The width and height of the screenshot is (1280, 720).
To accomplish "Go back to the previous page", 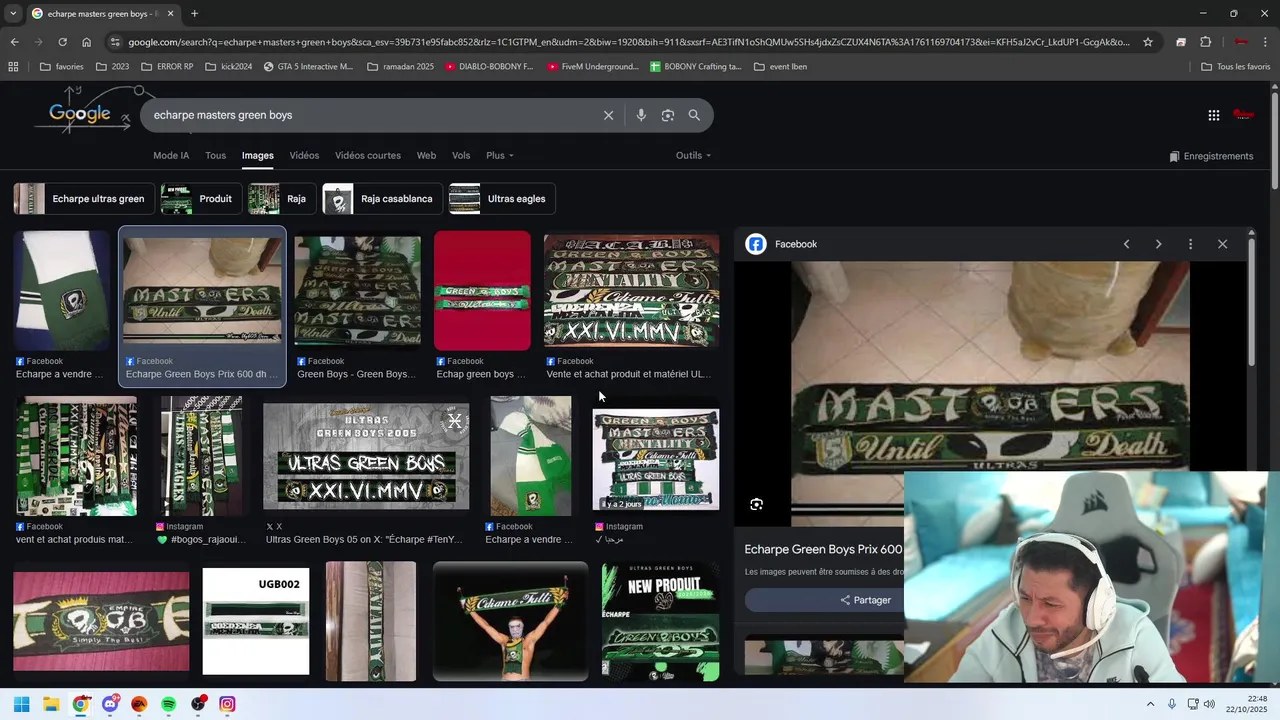I will (14, 42).
